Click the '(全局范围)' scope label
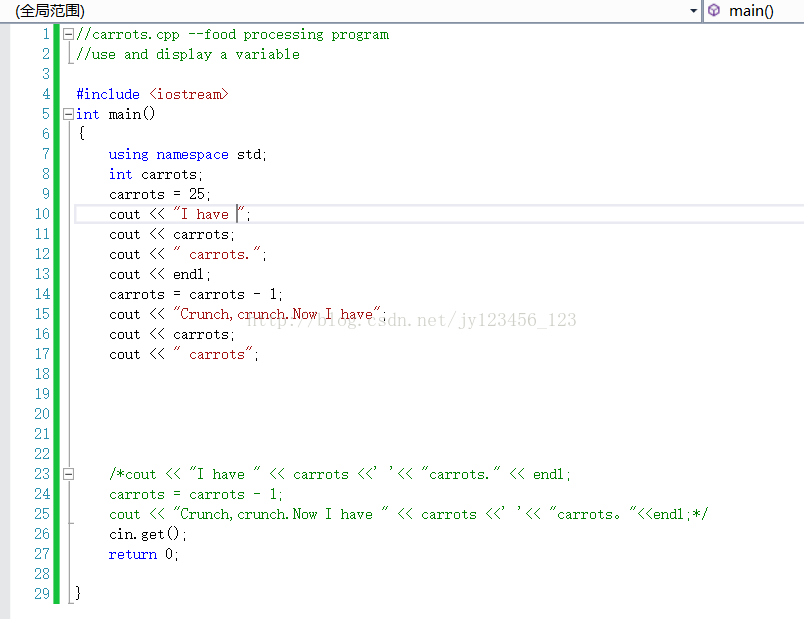Image resolution: width=804 pixels, height=619 pixels. pos(50,11)
